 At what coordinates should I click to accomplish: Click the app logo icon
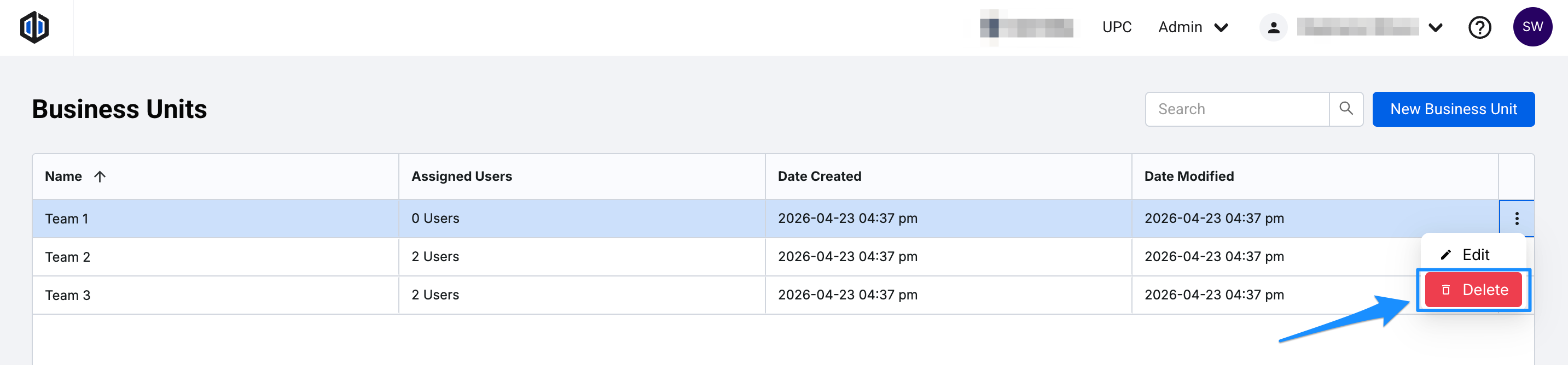coord(34,27)
